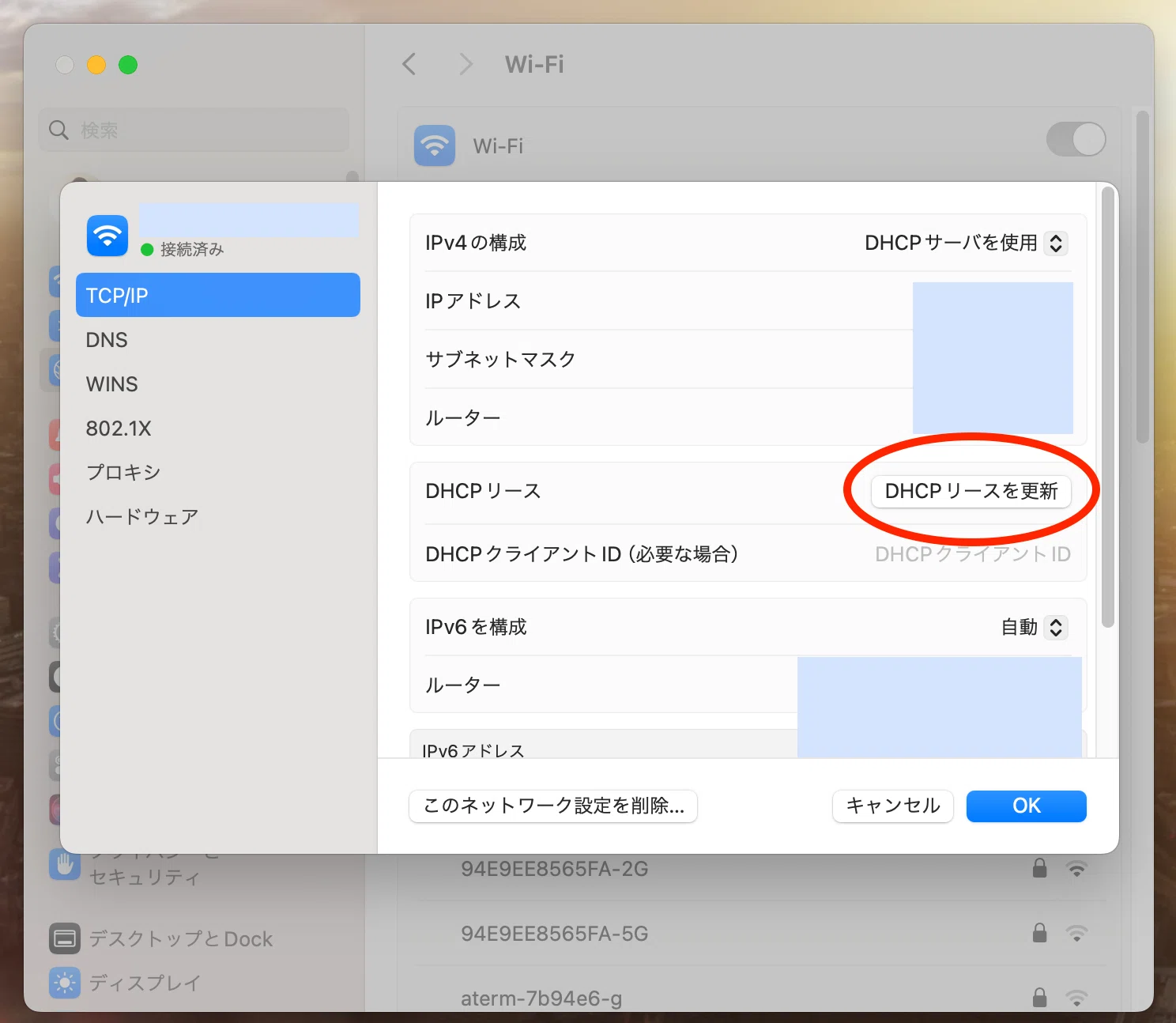Go forward with the right chevron
The image size is (1176, 1023).
(x=465, y=64)
